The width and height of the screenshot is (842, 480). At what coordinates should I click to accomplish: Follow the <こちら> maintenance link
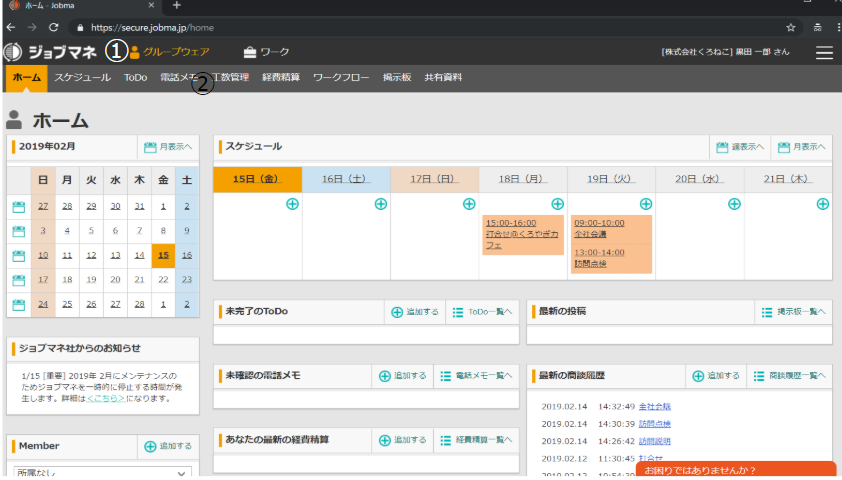106,398
